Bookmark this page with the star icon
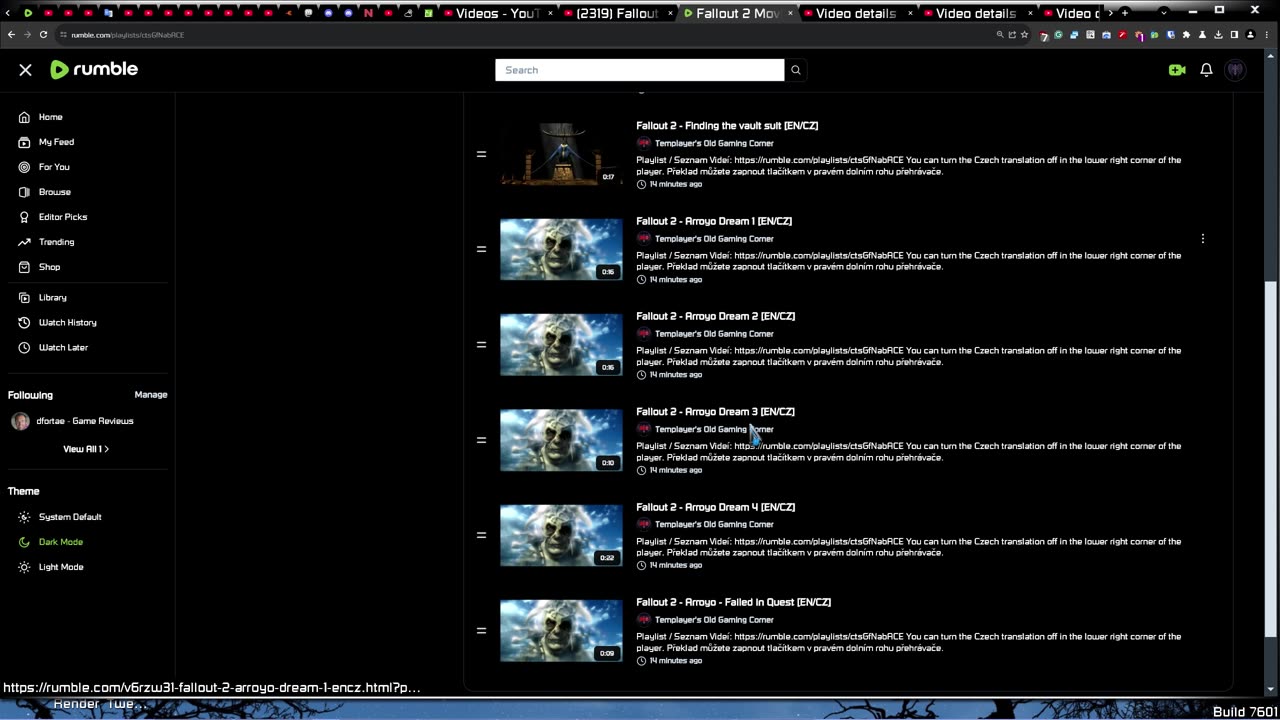This screenshot has height=720, width=1280. point(1024,34)
